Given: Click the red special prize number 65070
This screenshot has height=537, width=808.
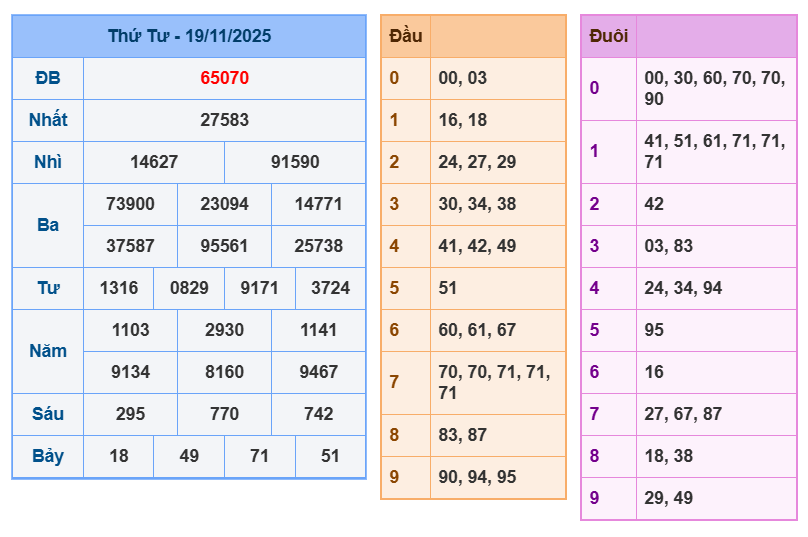Looking at the screenshot, I should (x=225, y=78).
